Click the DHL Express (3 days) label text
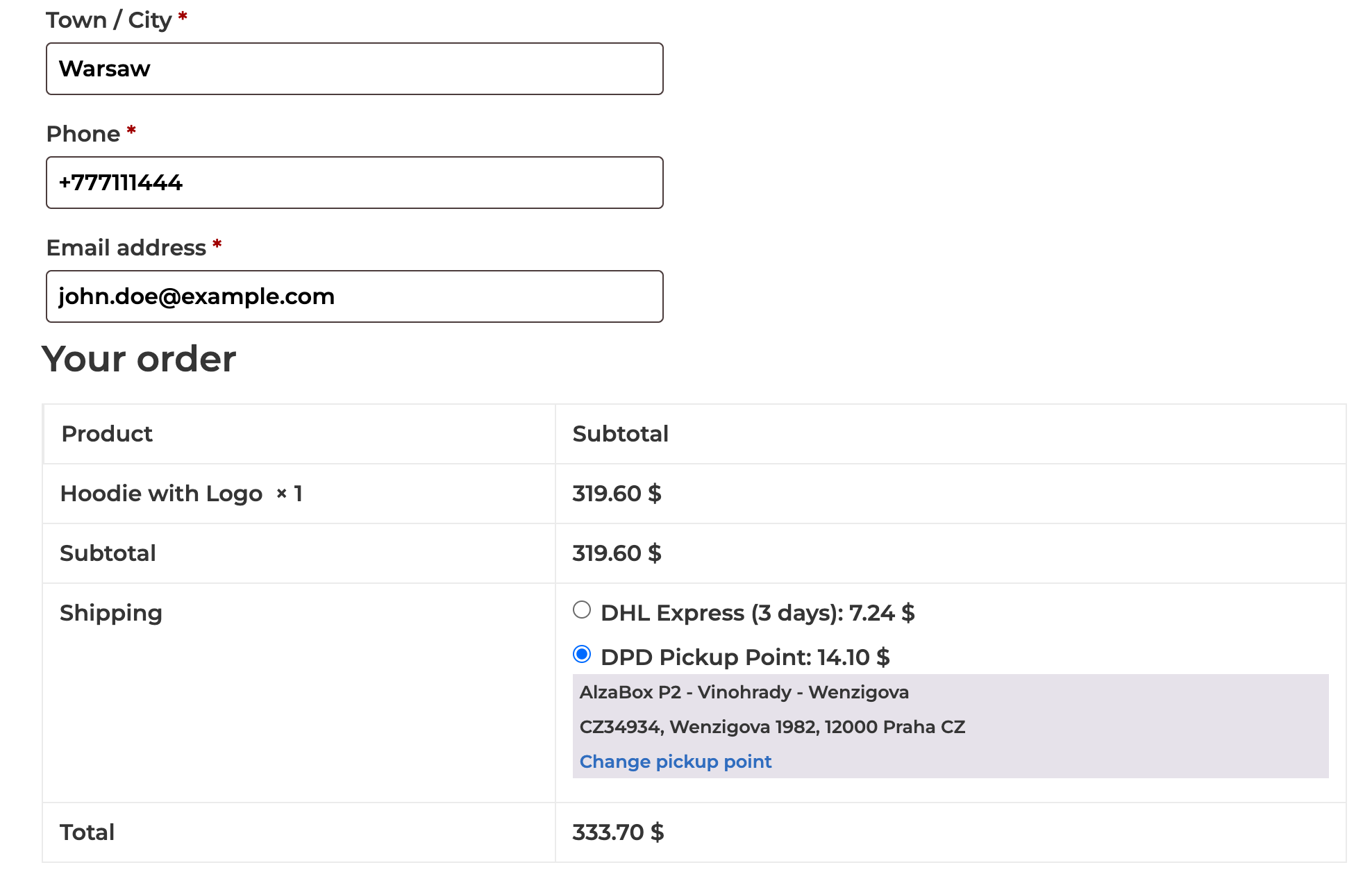Viewport: 1372px width, 890px height. [x=757, y=613]
